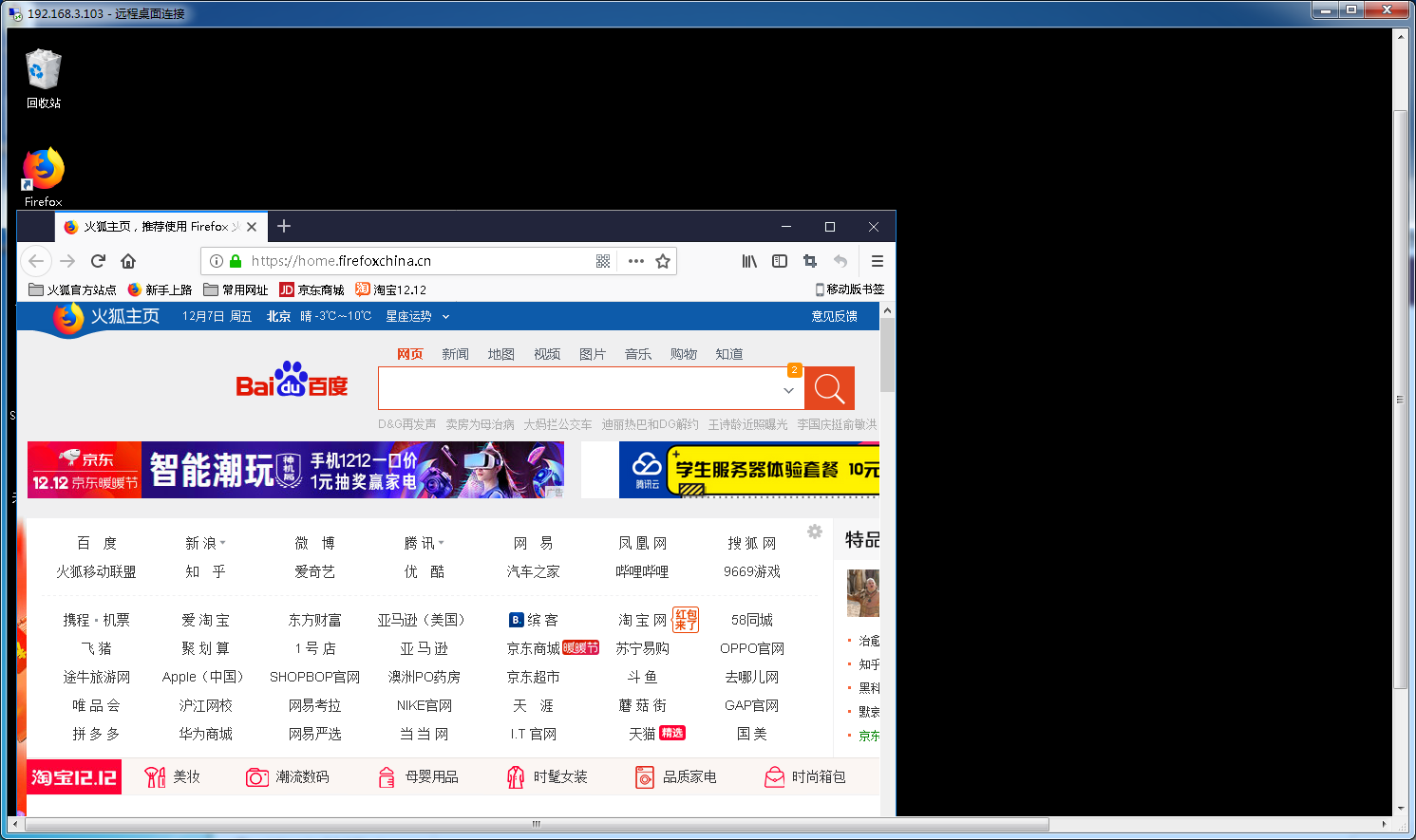Image resolution: width=1416 pixels, height=840 pixels.
Task: Open 移动版书签 mobile bookmarks
Action: [x=850, y=289]
